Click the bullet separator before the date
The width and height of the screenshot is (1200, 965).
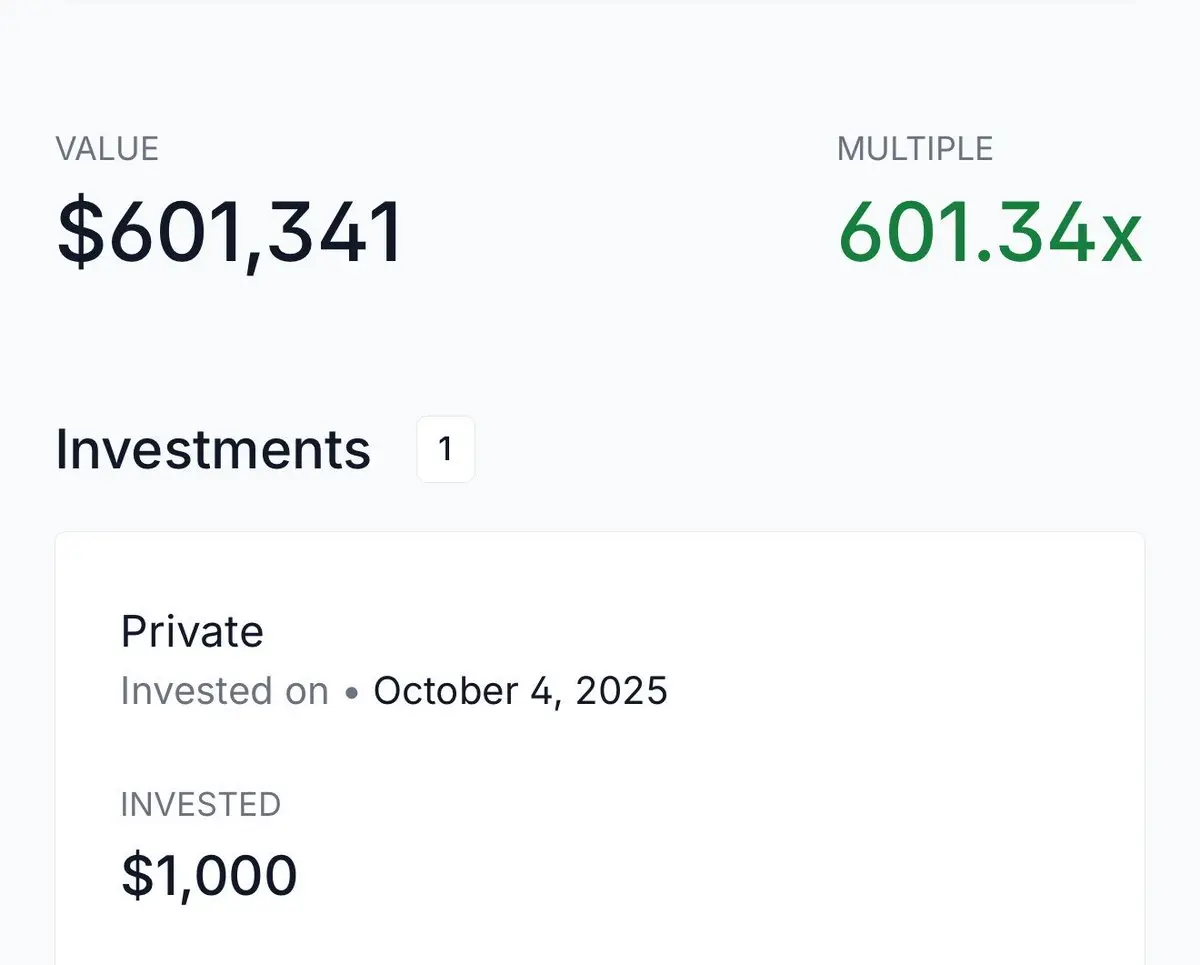pos(351,692)
